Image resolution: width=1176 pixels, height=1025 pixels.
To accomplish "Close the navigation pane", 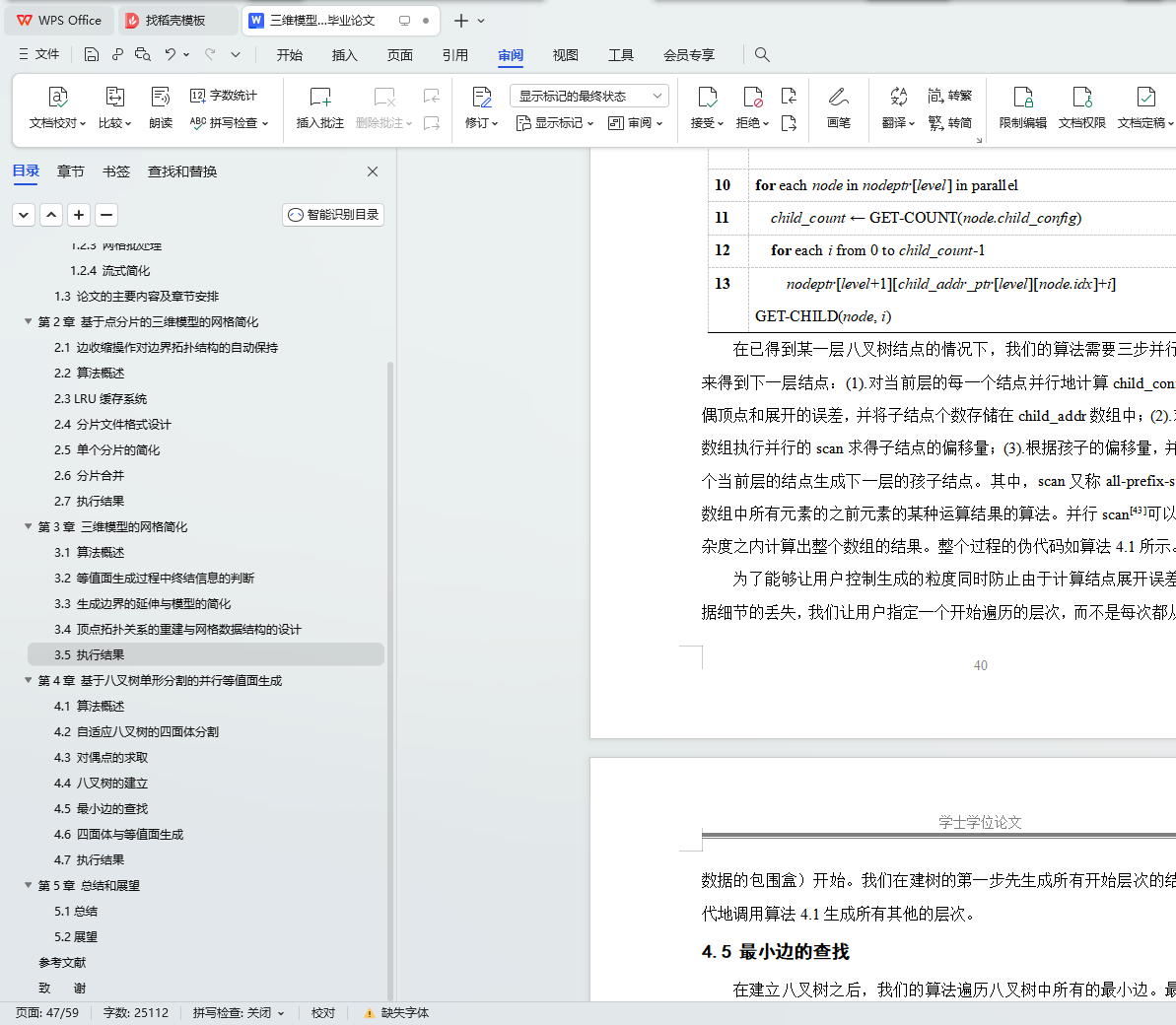I will coord(373,171).
